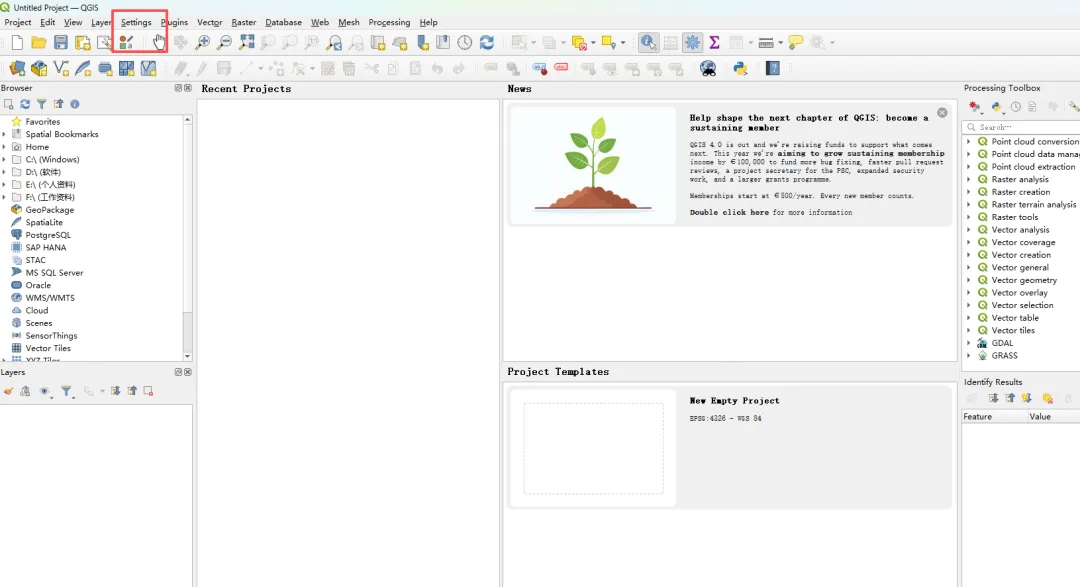
Task: Select GeoPackage in Browser tree
Action: click(50, 209)
